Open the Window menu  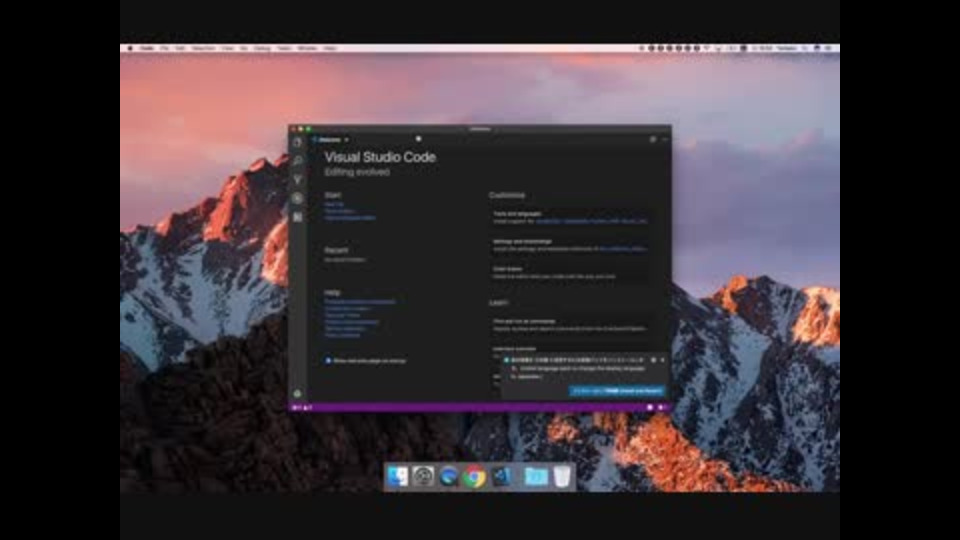307,48
